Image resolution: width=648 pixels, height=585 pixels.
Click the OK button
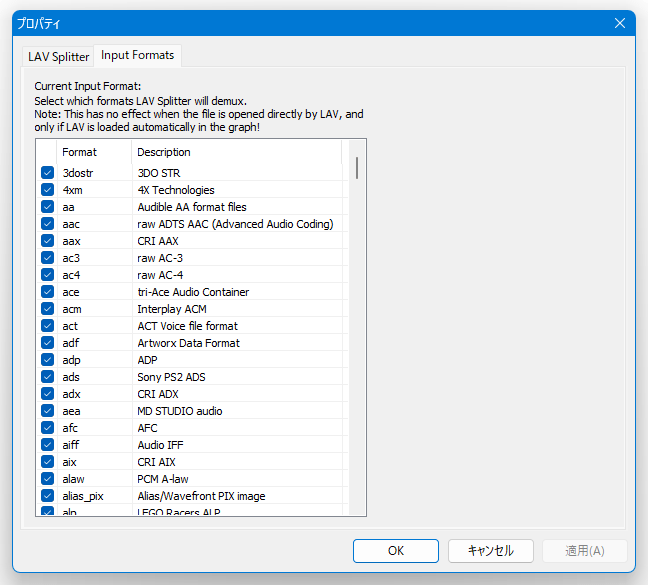(x=395, y=551)
